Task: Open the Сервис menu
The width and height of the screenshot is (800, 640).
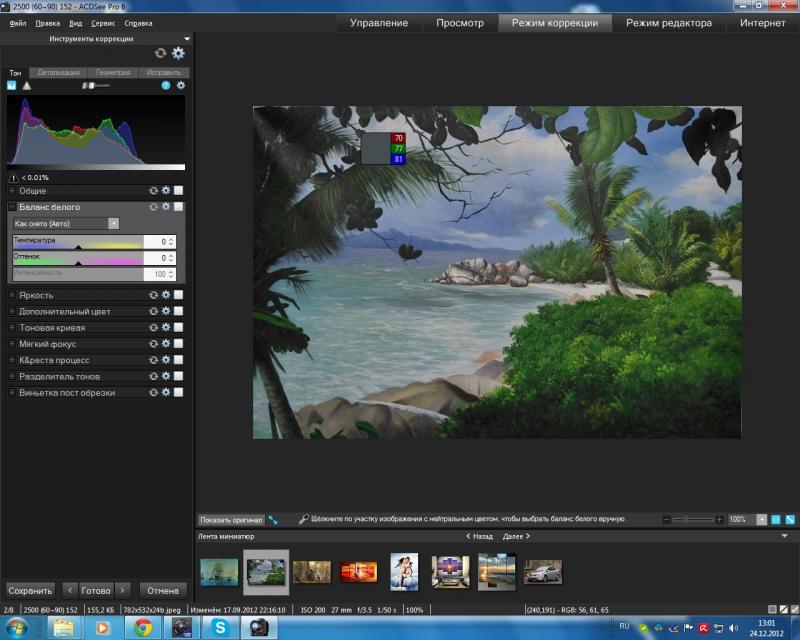Action: pos(103,23)
